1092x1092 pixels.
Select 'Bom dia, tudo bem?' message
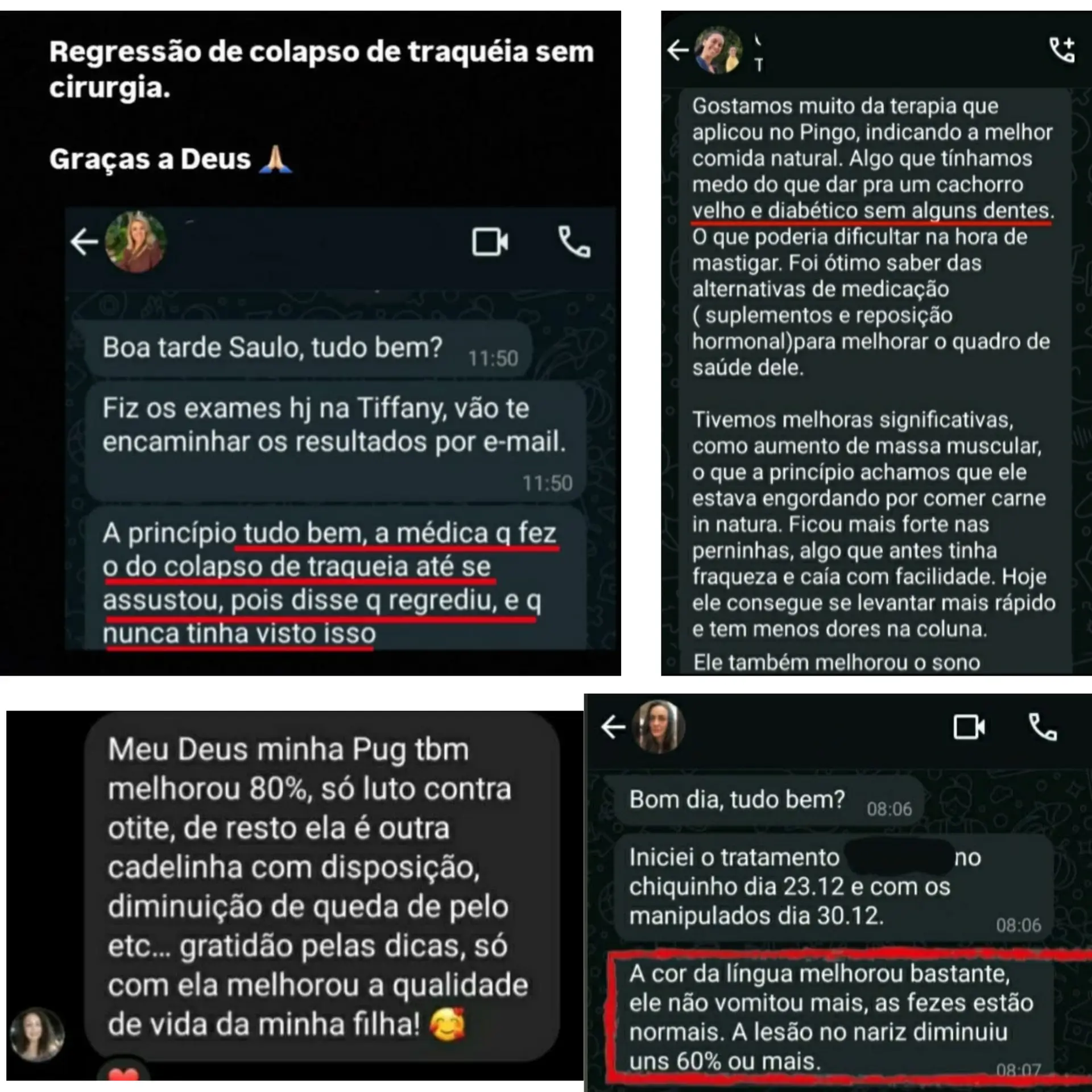click(768, 801)
